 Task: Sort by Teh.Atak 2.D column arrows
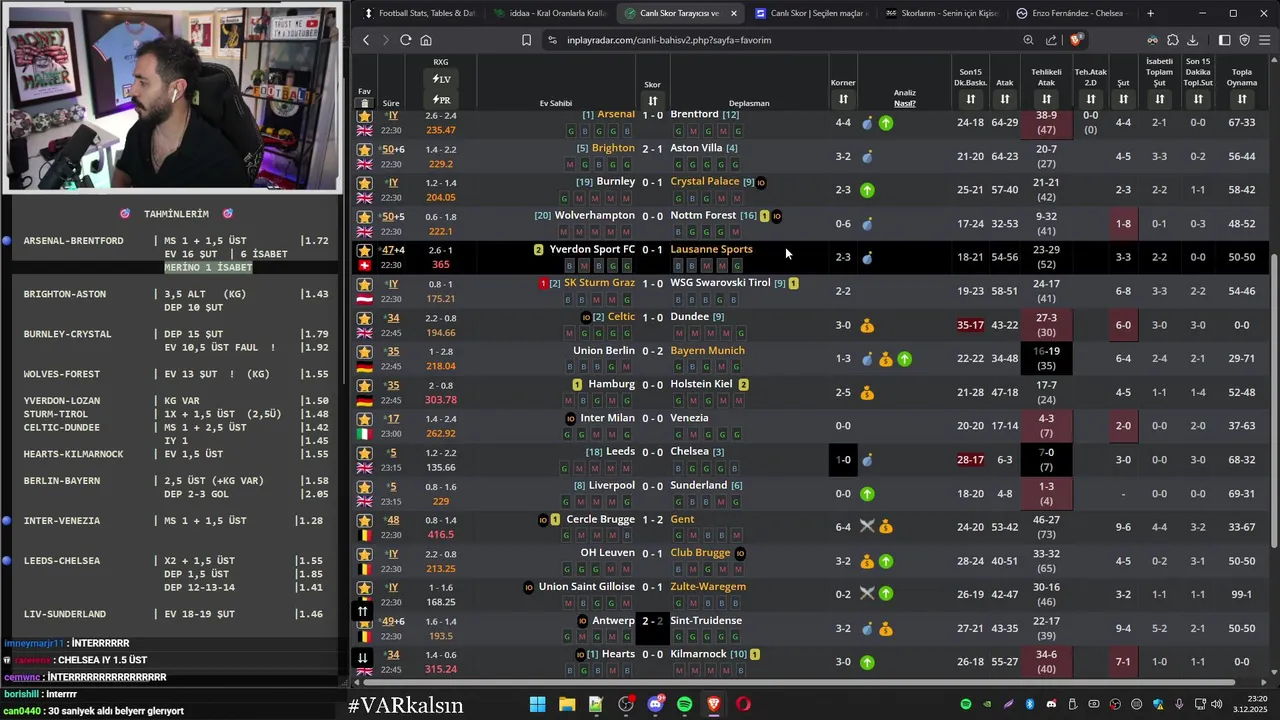(1090, 99)
